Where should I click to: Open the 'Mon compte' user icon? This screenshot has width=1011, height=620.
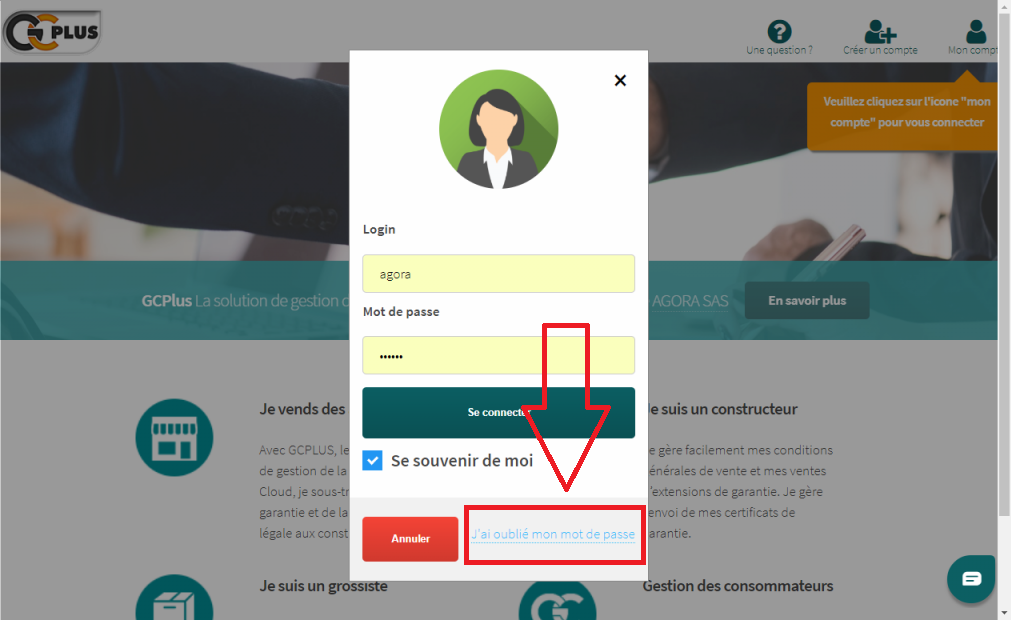(x=976, y=32)
